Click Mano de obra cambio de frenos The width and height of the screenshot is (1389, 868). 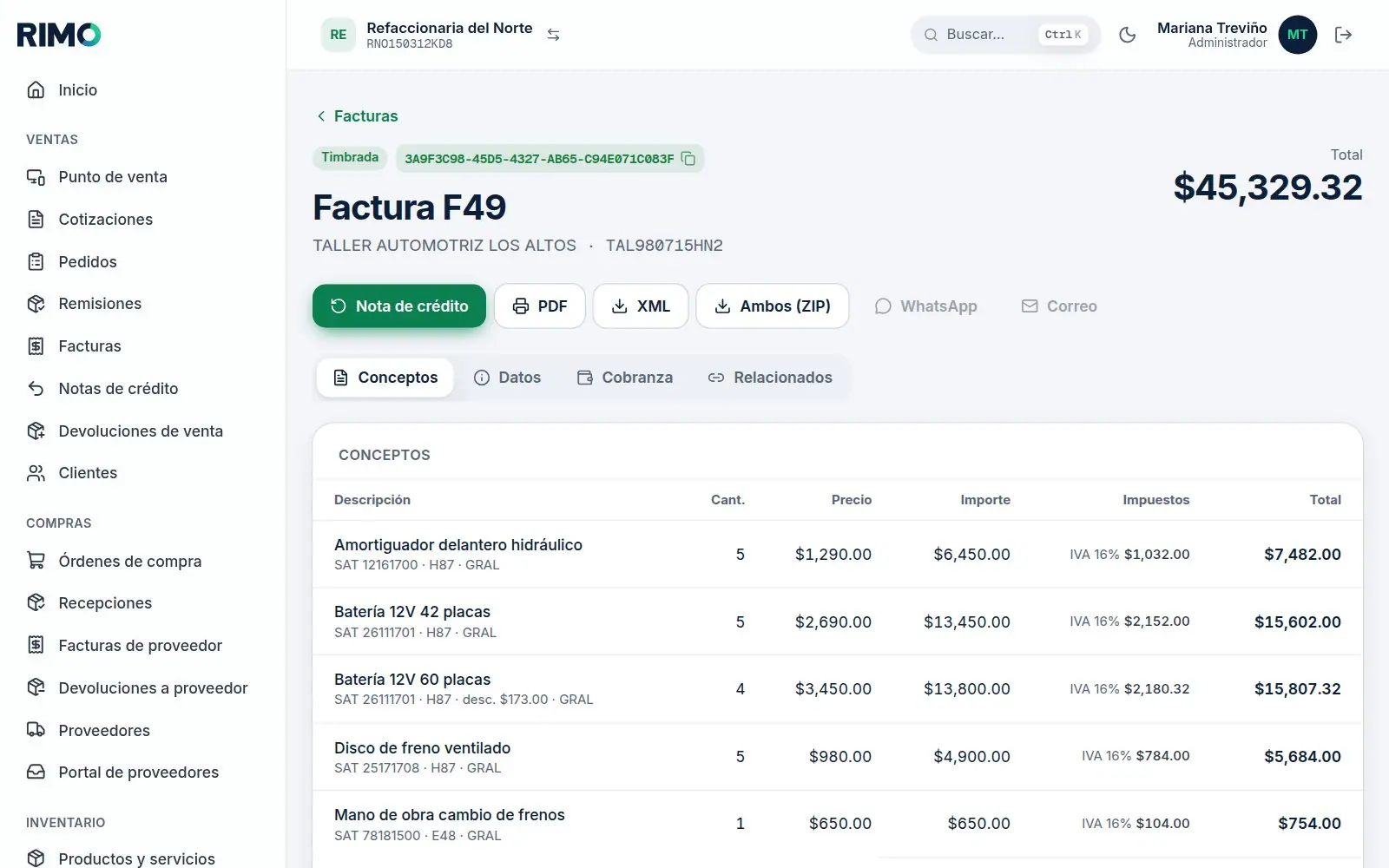click(450, 815)
